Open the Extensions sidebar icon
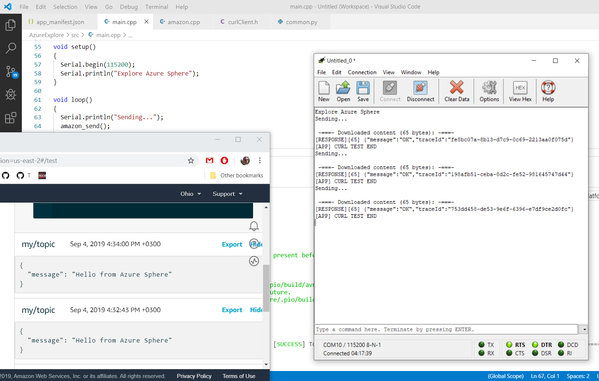The width and height of the screenshot is (599, 381). point(10,118)
